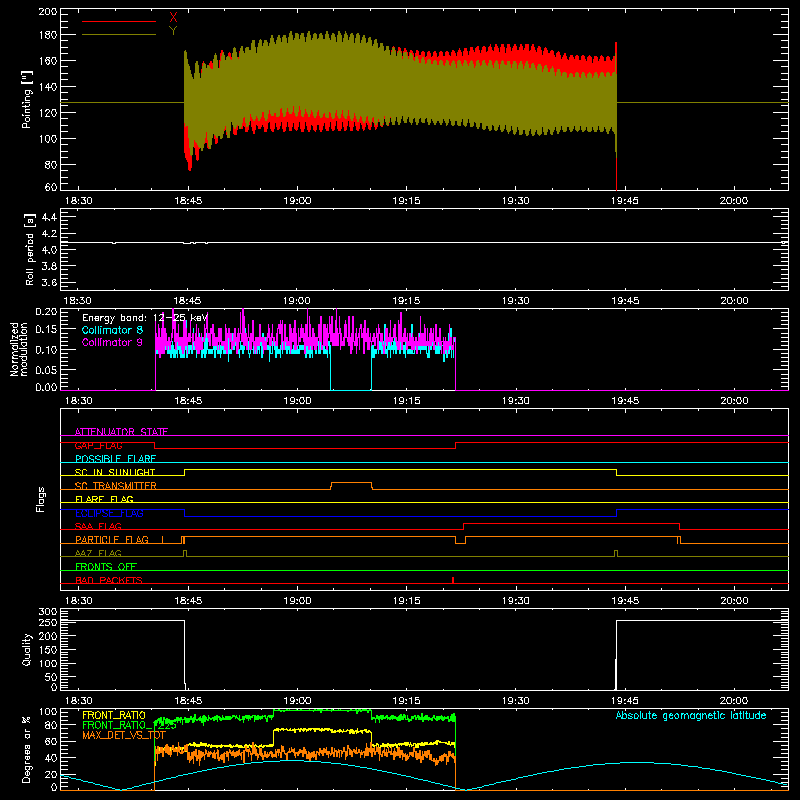Click the 'Flags' y-axis title
Screen dimensions: 800x800
pyautogui.click(x=41, y=499)
